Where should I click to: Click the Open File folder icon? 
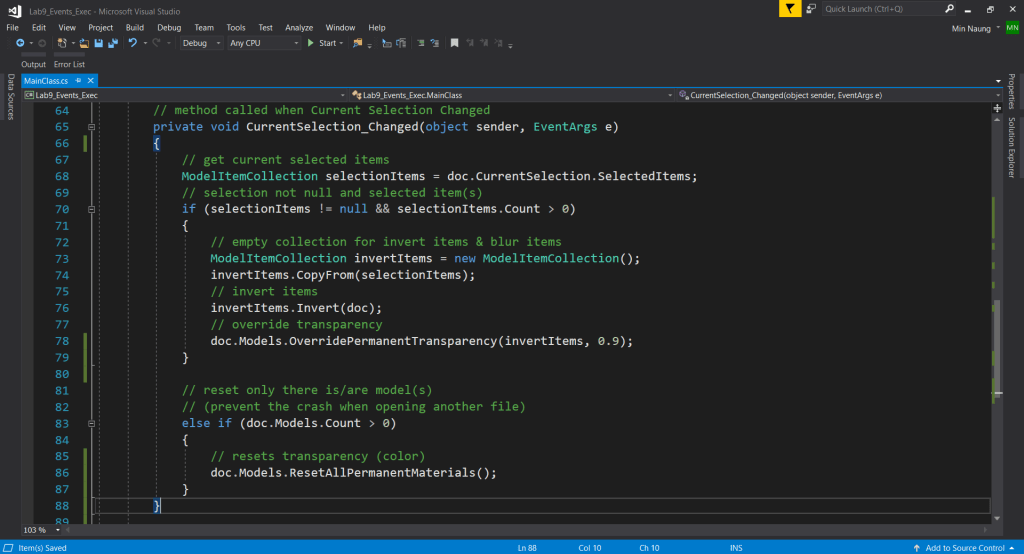tap(85, 43)
